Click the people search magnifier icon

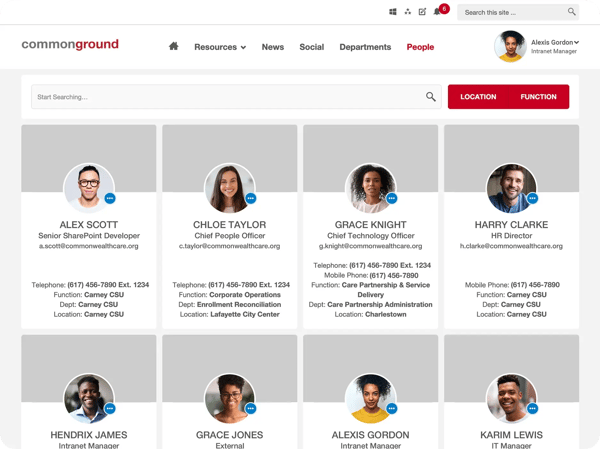click(x=430, y=97)
